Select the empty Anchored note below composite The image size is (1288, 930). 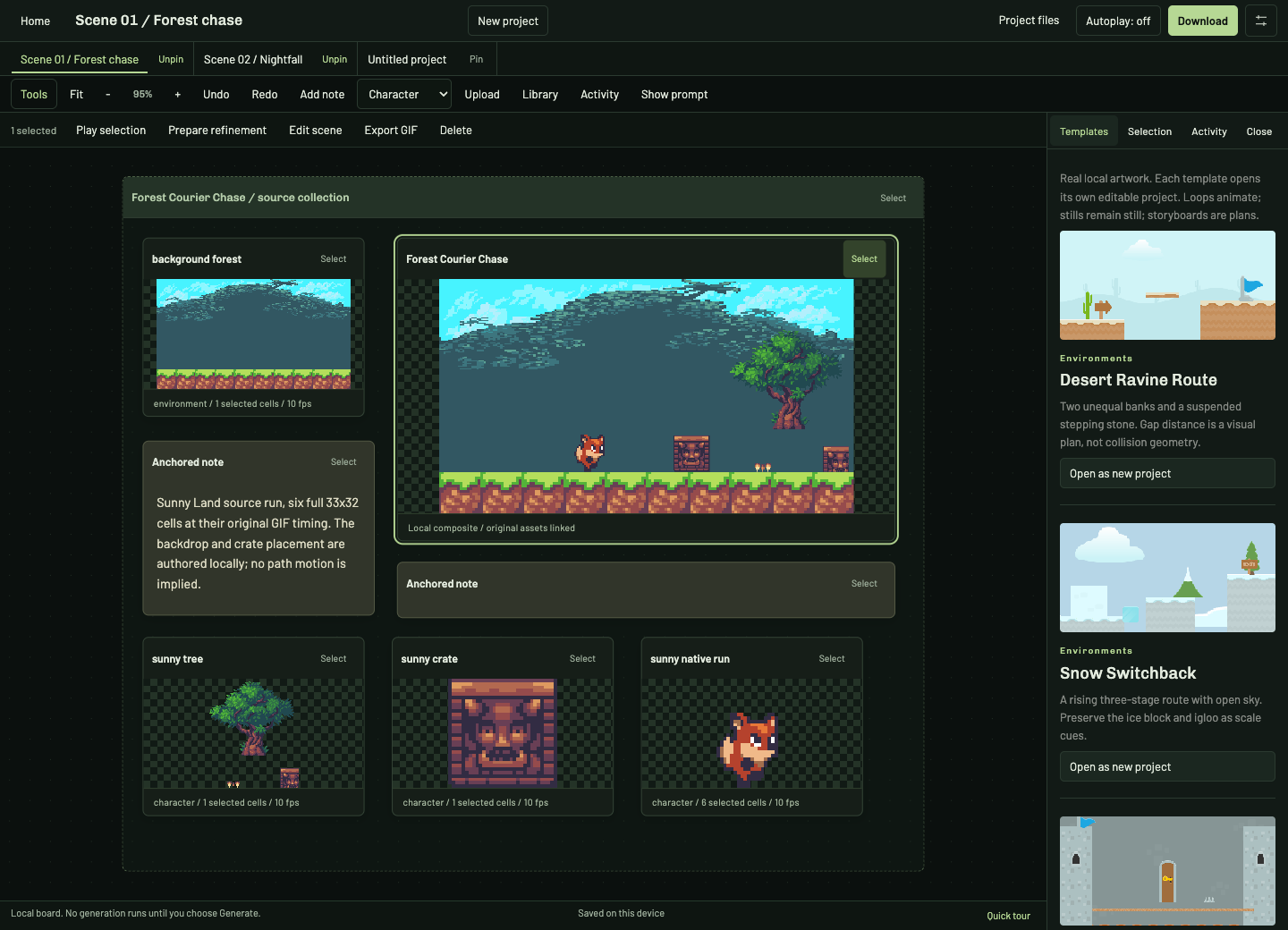[864, 583]
